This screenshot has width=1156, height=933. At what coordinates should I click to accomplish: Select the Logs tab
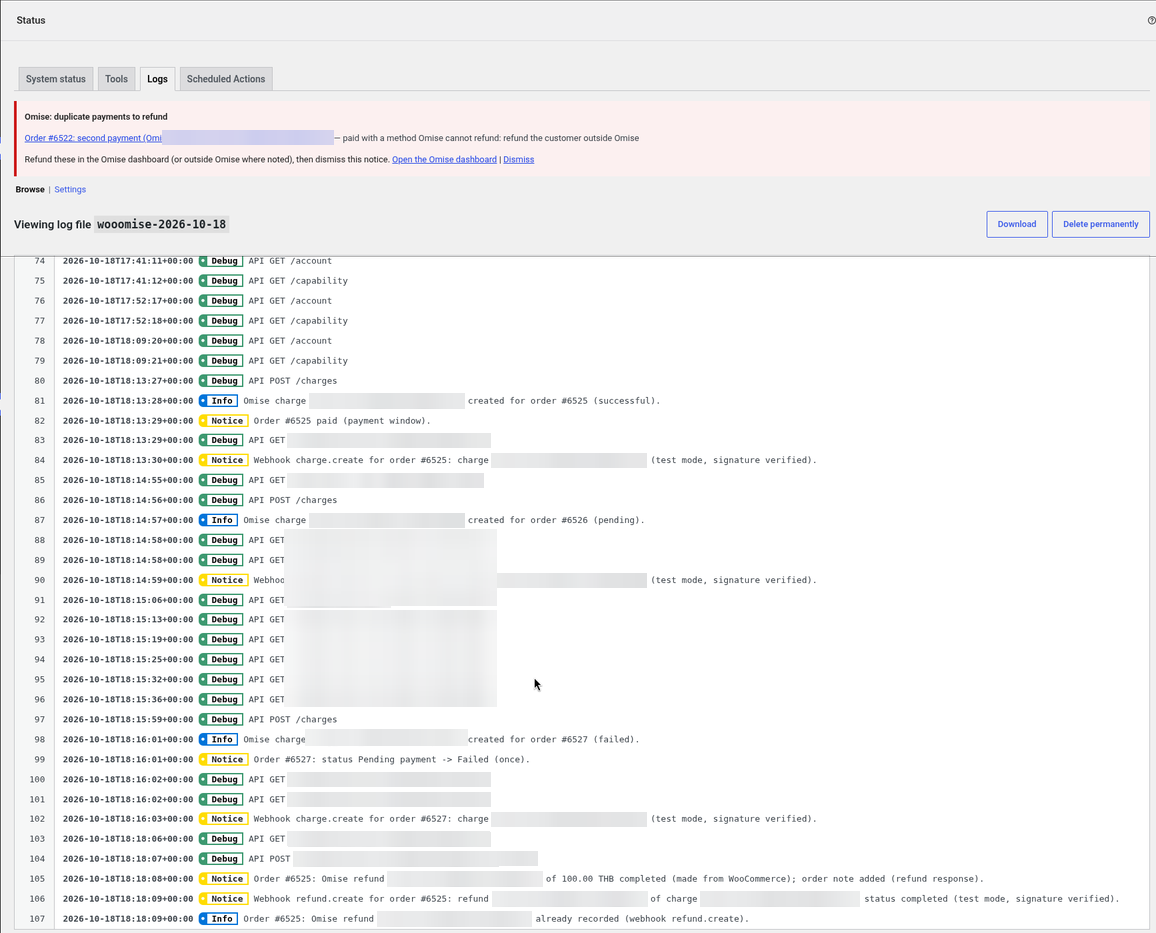point(157,79)
